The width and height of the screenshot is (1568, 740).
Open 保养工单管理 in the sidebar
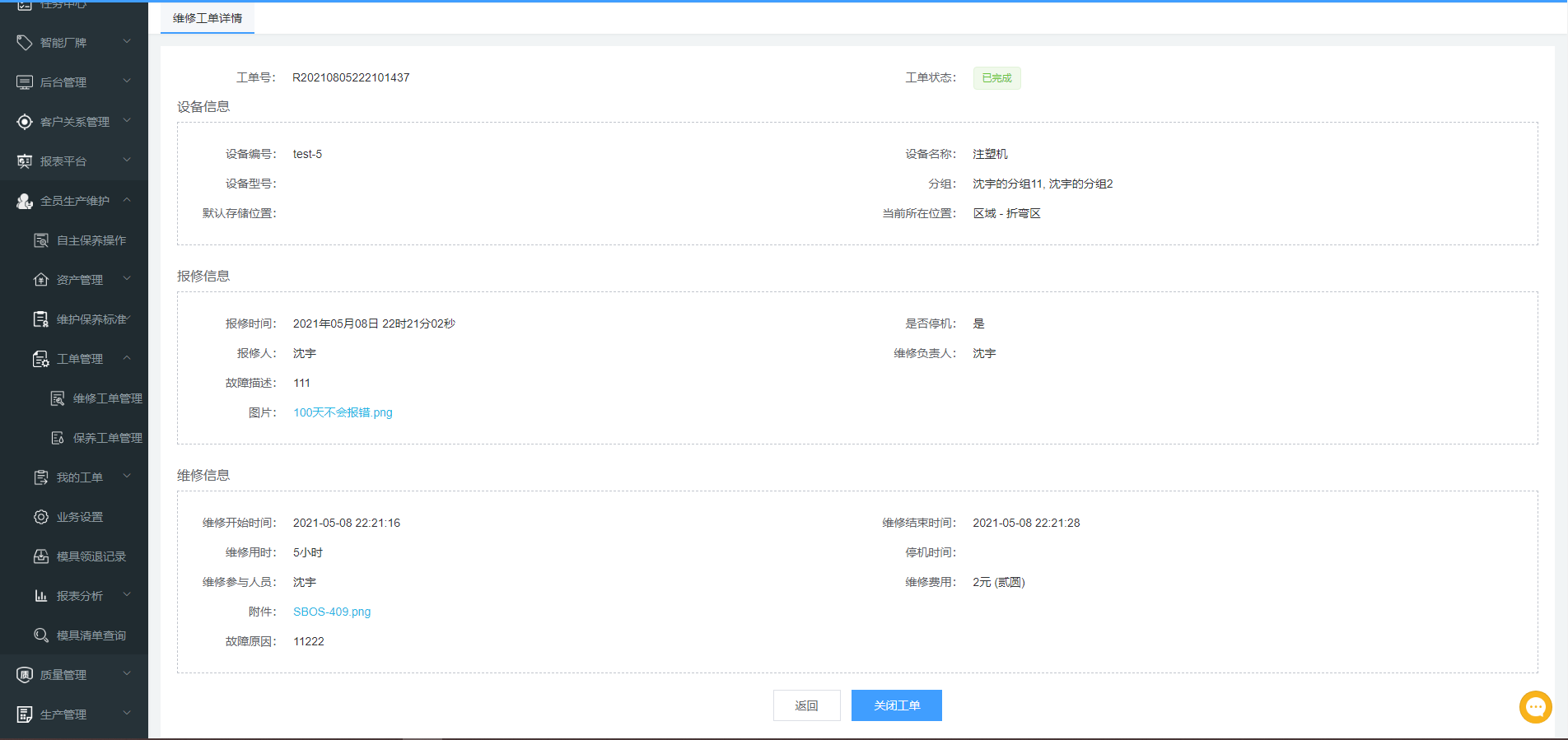(107, 438)
